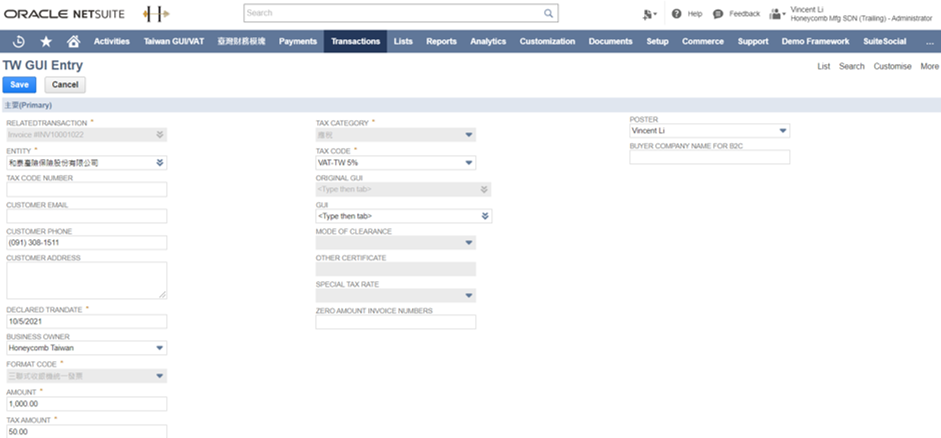Click the Honeycomb company logo
Viewport: 941px width, 438px height.
coord(155,14)
